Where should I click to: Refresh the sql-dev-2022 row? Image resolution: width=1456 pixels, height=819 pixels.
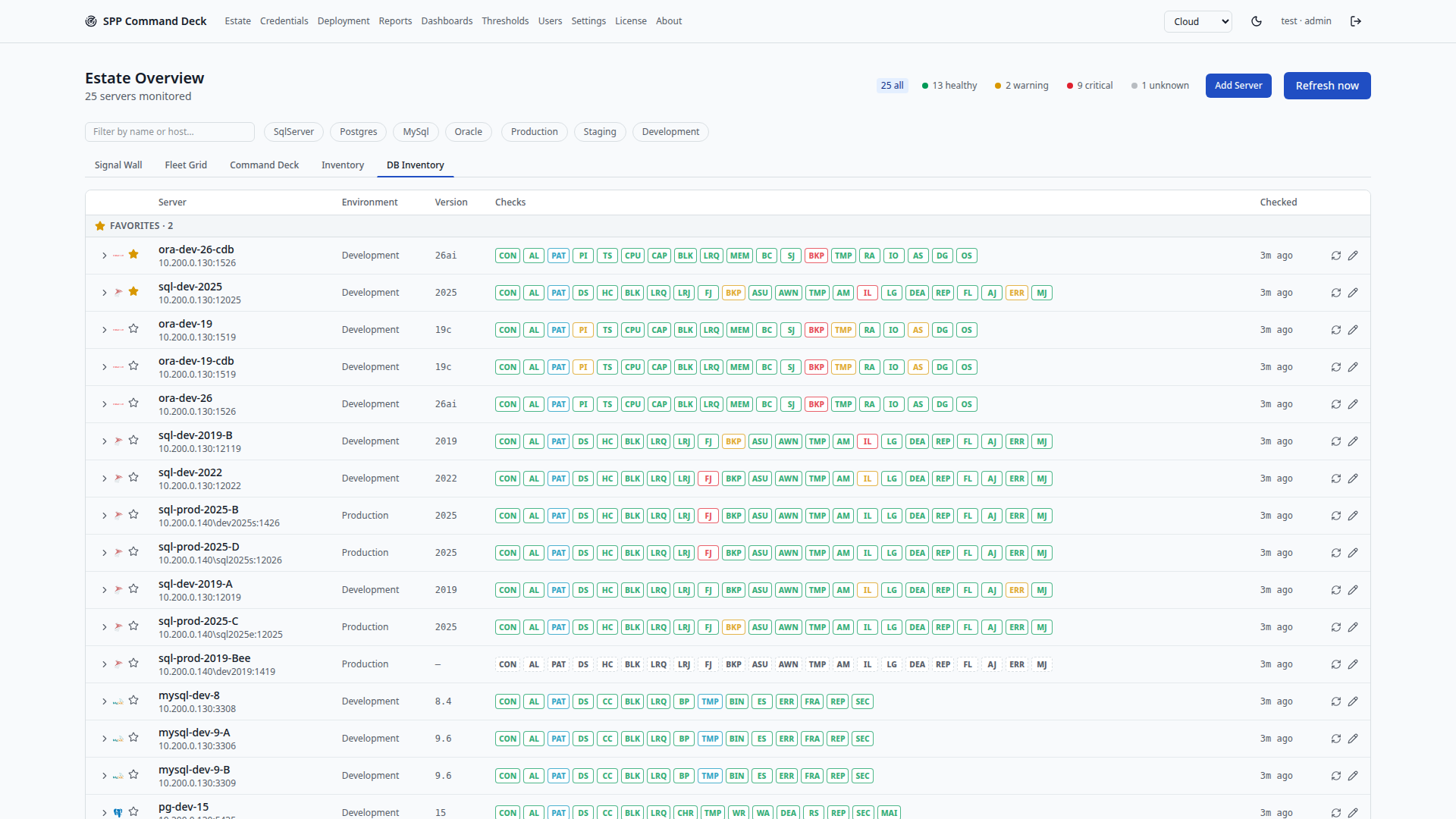1336,479
